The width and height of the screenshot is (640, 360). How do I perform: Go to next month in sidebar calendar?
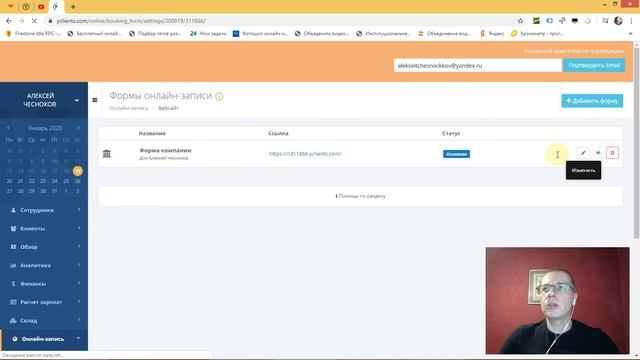pos(78,128)
